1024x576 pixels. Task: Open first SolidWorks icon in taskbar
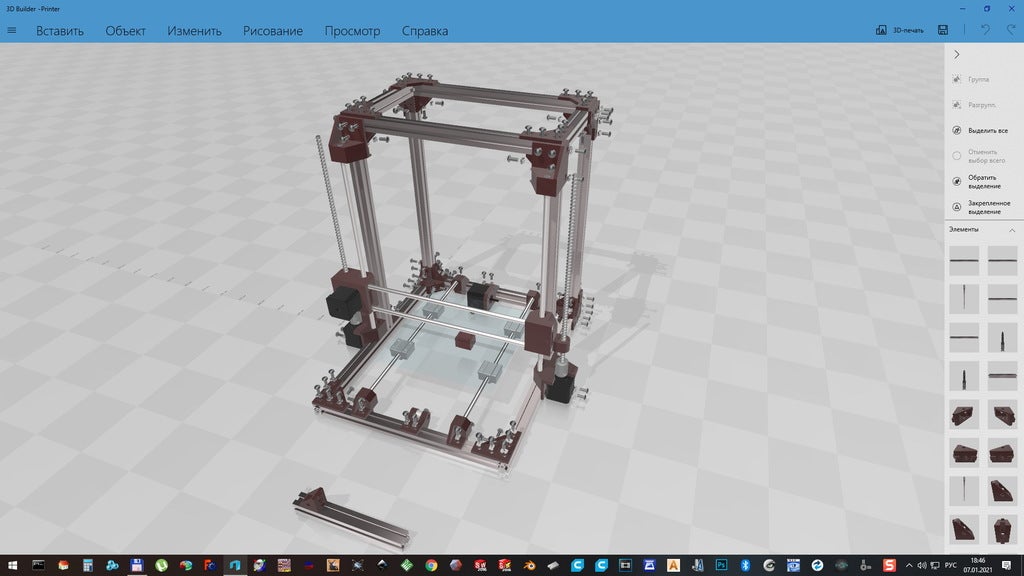[480, 565]
